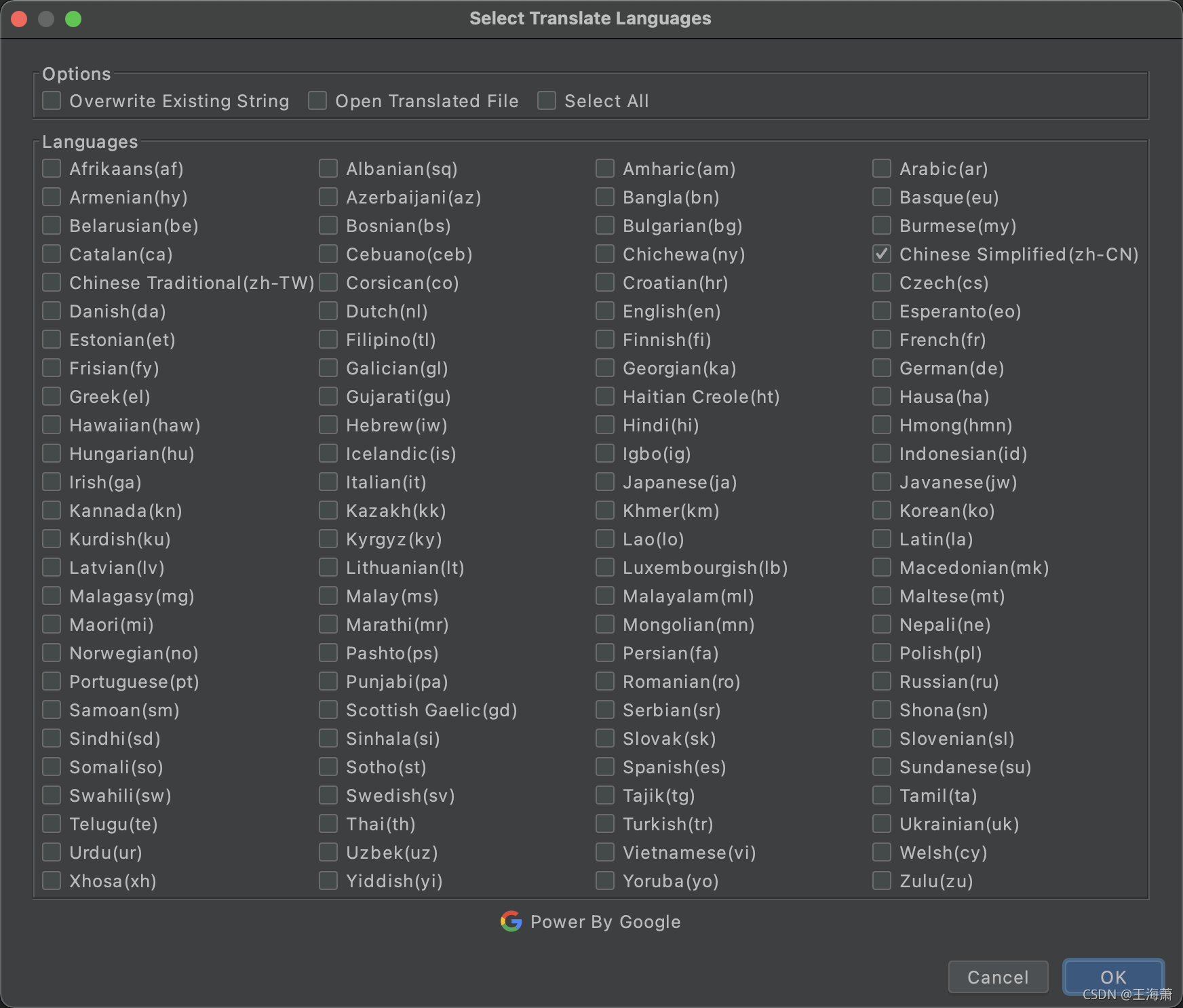Select the Japanese(ja) language
This screenshot has width=1183, height=1008.
pos(604,482)
